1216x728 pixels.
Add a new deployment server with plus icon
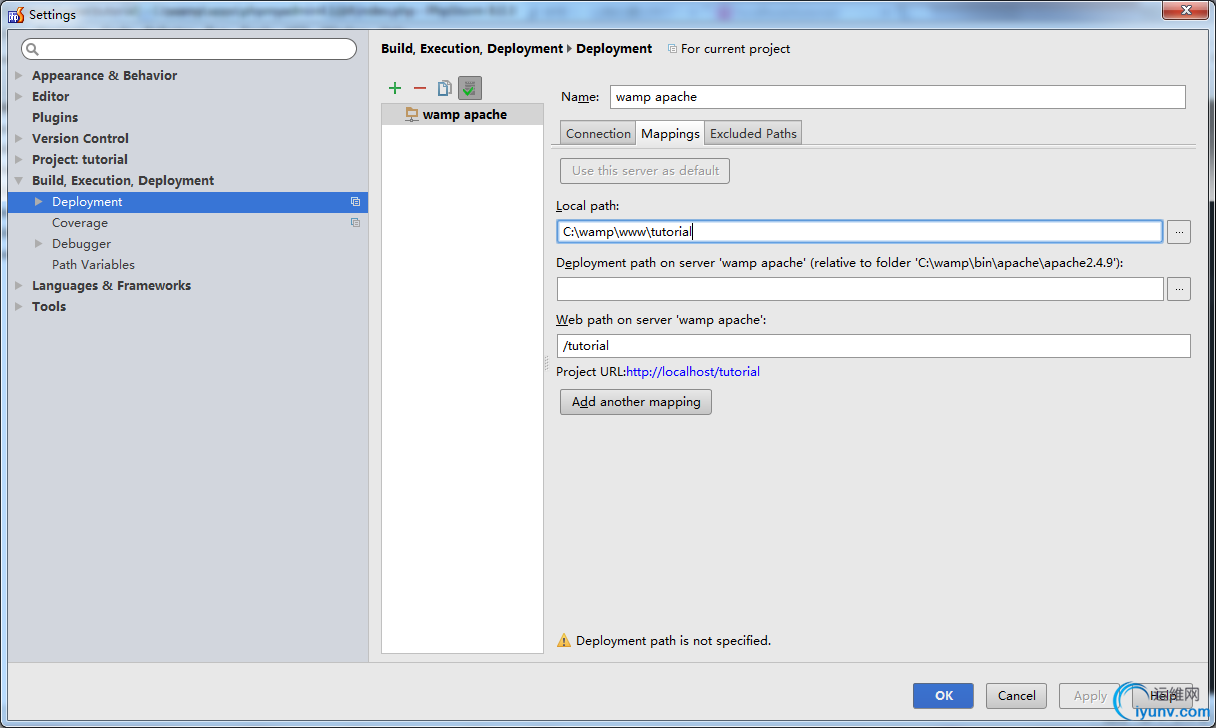395,88
